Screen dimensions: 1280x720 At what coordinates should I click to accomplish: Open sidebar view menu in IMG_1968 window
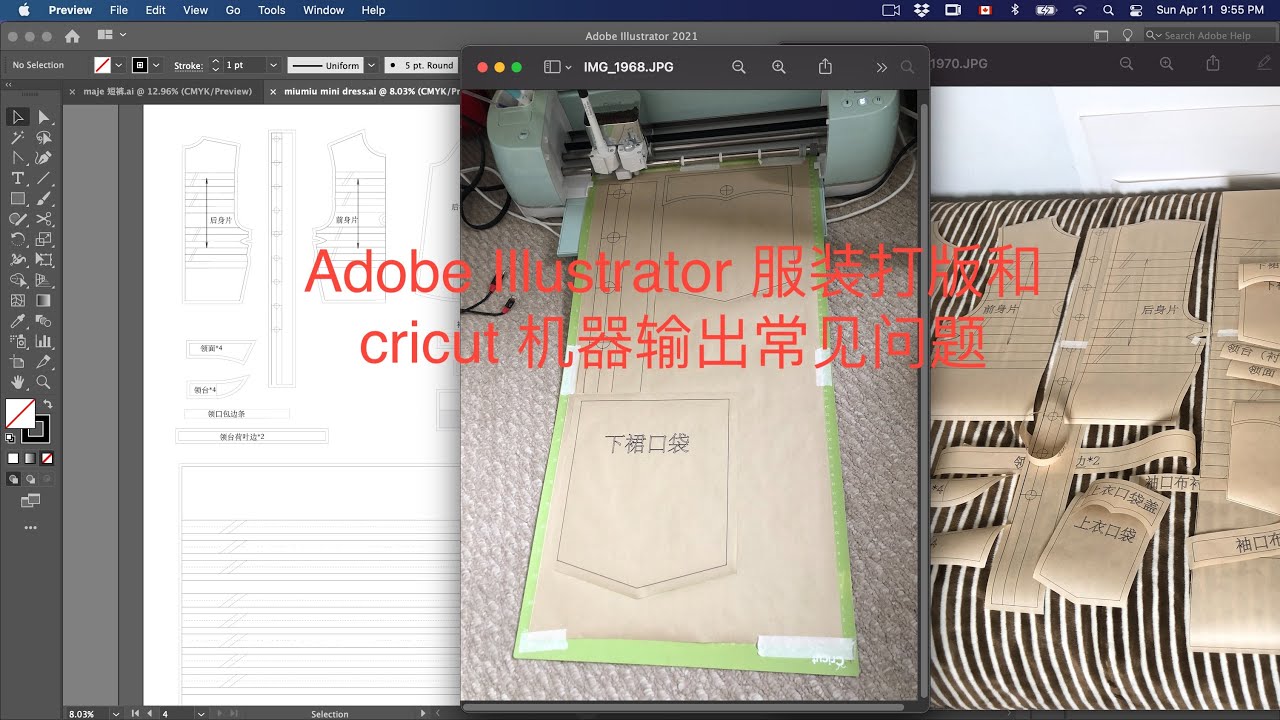558,67
